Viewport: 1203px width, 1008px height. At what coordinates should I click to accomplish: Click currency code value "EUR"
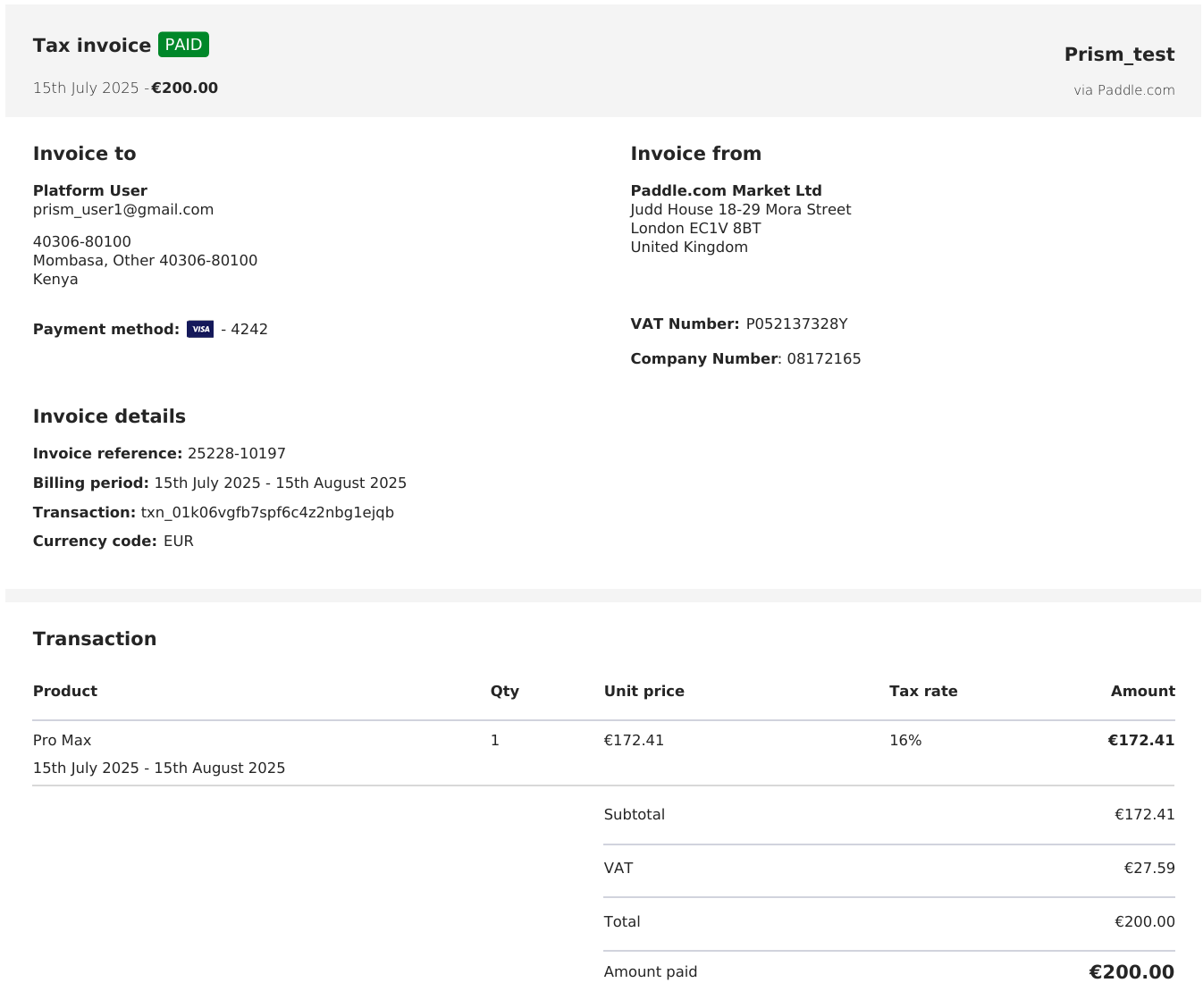click(179, 542)
